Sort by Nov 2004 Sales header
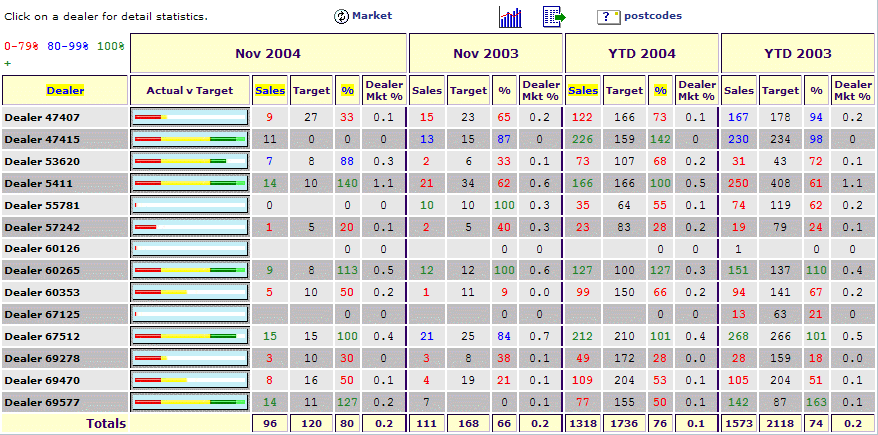 coord(269,90)
